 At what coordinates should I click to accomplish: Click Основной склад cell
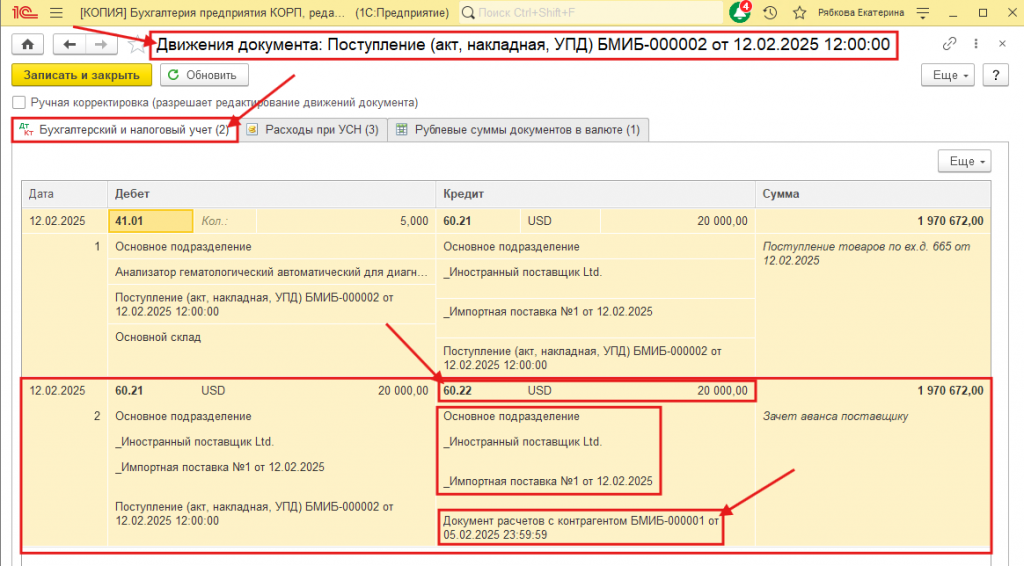point(158,338)
